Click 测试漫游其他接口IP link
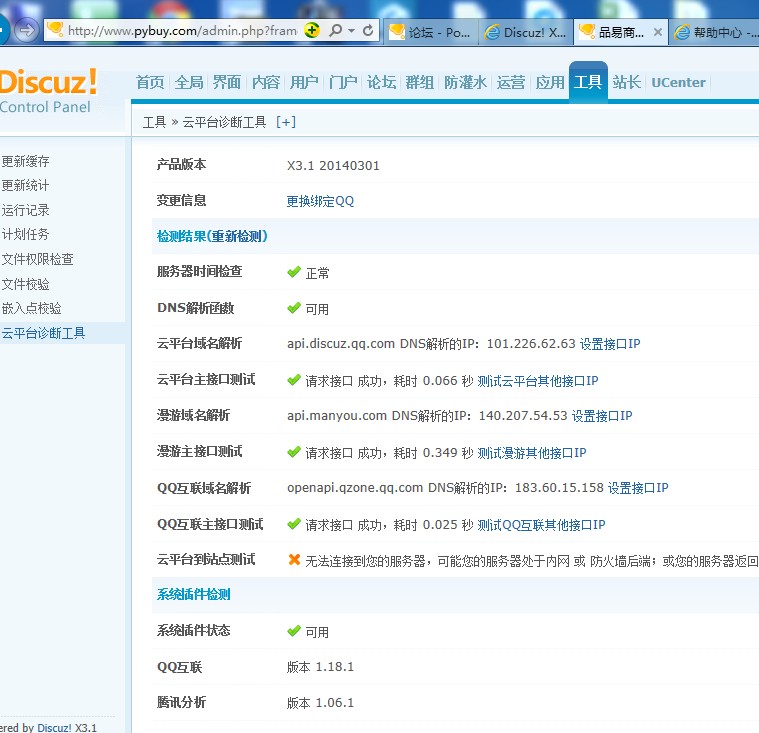759x733 pixels. coord(531,453)
